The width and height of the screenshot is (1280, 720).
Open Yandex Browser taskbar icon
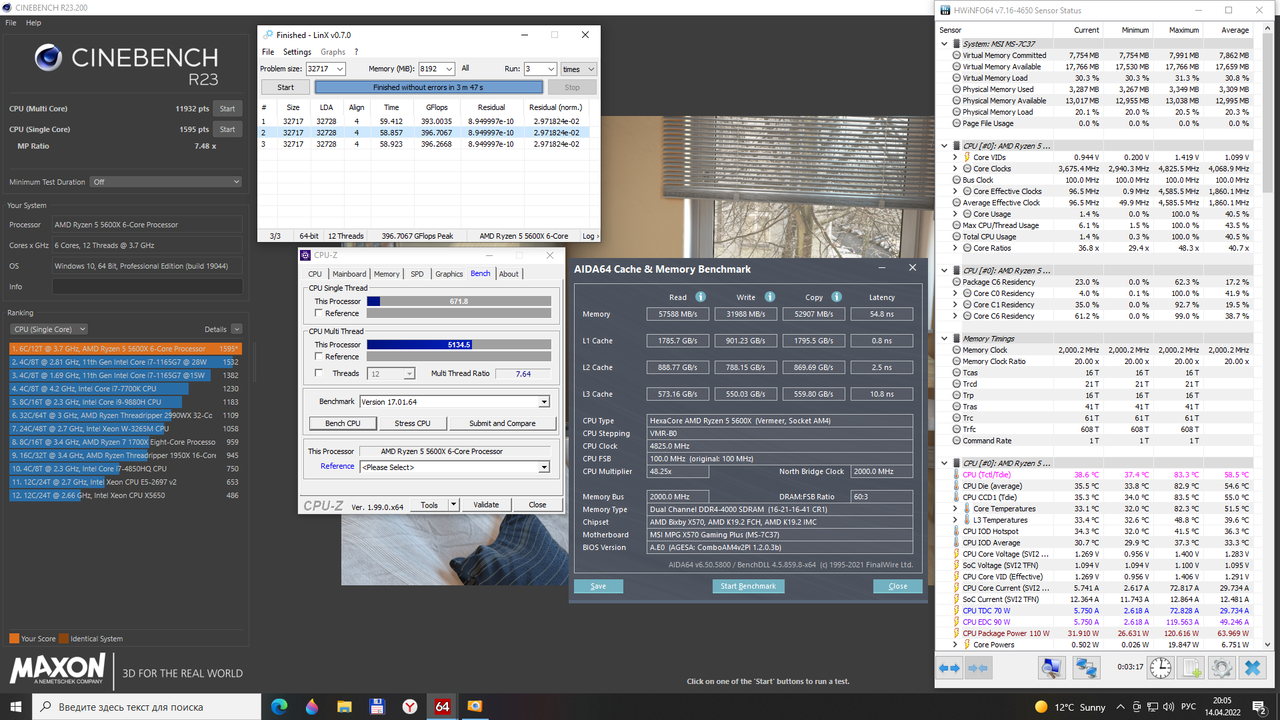pos(410,706)
